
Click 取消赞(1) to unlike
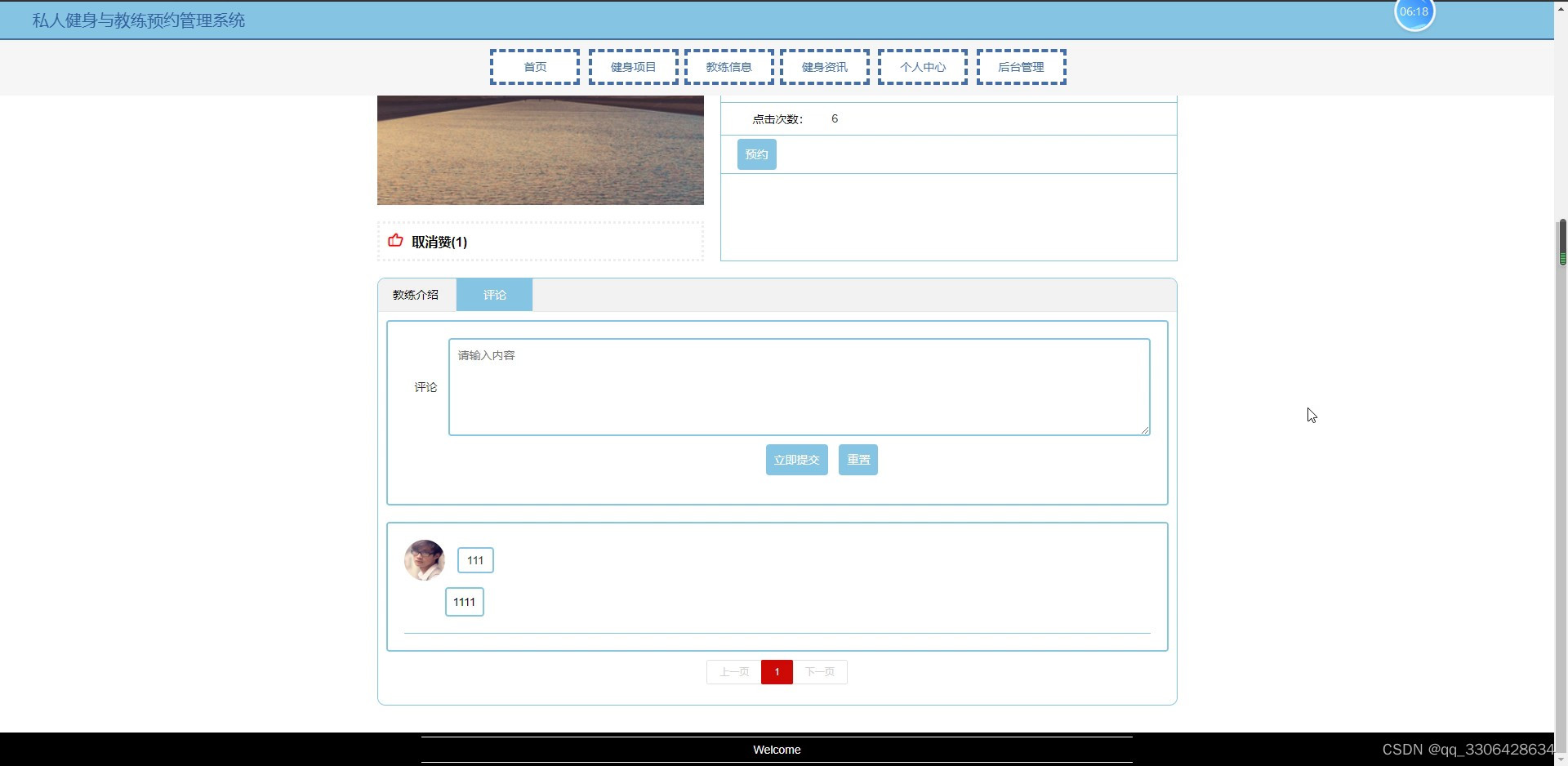tap(439, 242)
